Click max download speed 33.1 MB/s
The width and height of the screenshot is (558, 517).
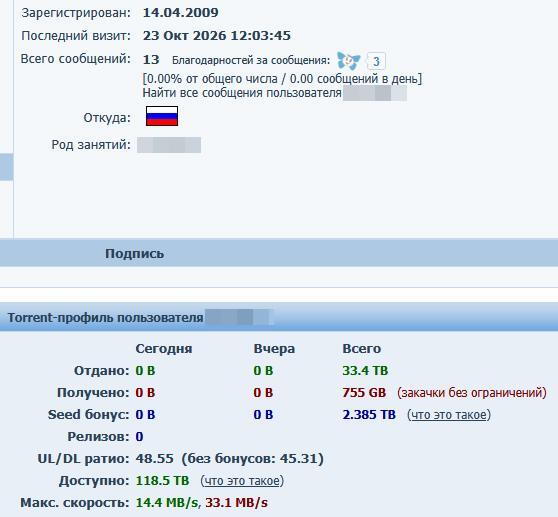pos(236,503)
